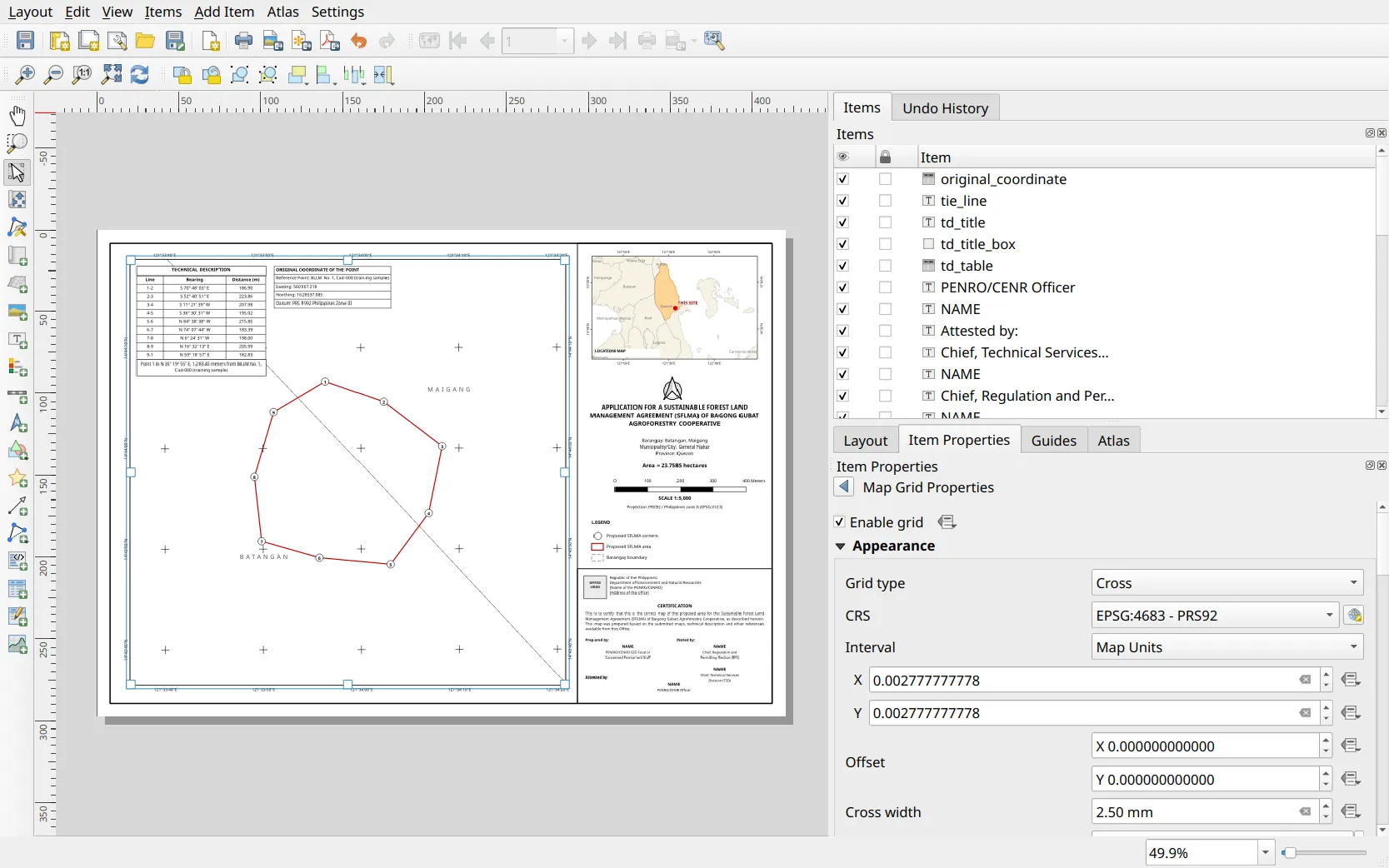Click the Zoom Out magnifier icon
1389x868 pixels.
[53, 75]
